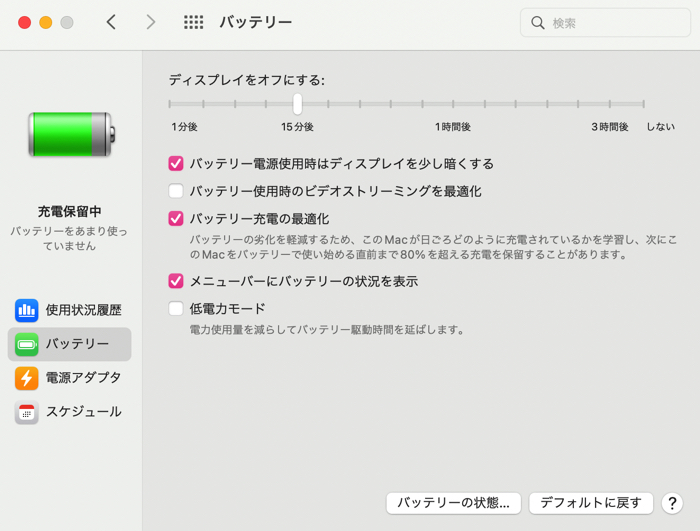Click ディスプレイをオフにする: heading

(x=247, y=80)
